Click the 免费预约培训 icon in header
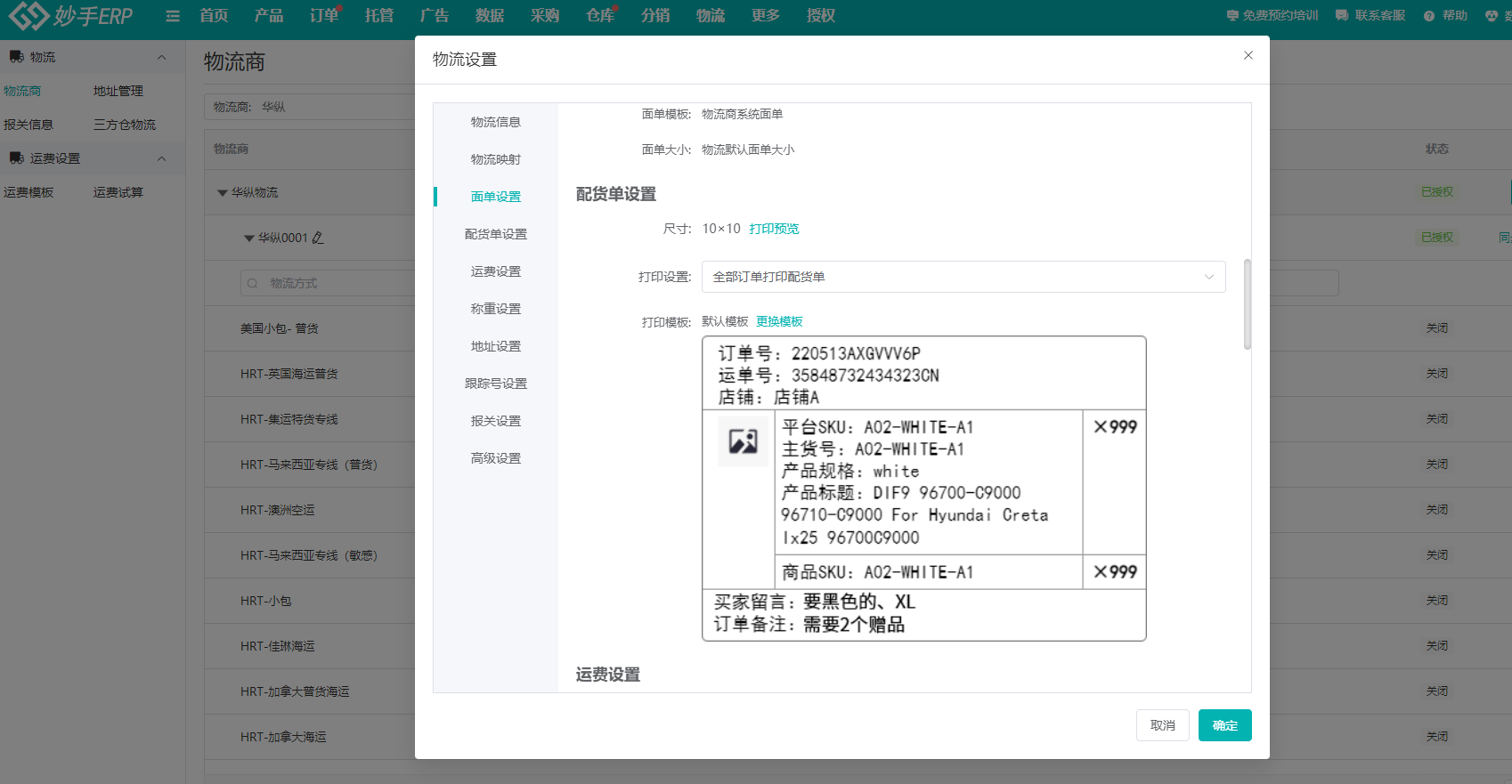Viewport: 1512px width, 784px height. coord(1232,15)
